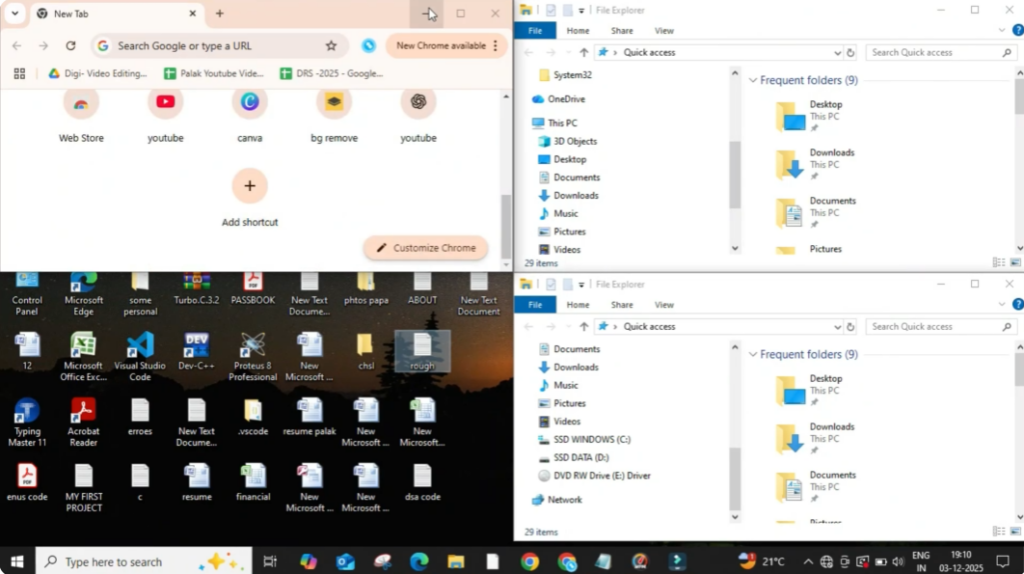Switch upper File Explorer to large icons view
The image size is (1024, 574).
[x=1015, y=263]
